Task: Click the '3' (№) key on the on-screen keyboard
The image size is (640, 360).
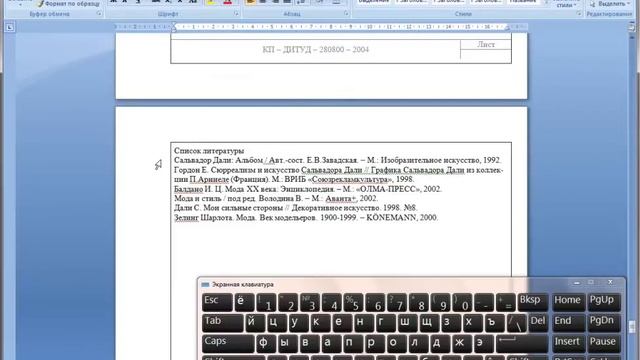Action: pos(310,302)
